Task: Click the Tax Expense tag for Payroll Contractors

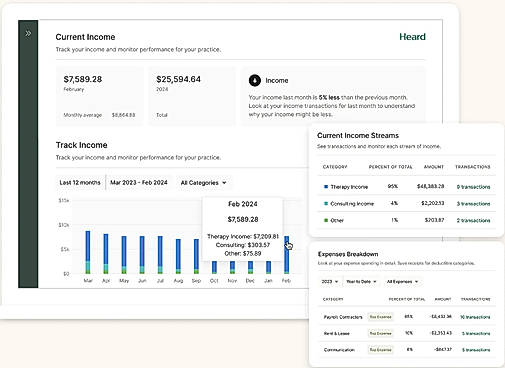Action: 380,317
